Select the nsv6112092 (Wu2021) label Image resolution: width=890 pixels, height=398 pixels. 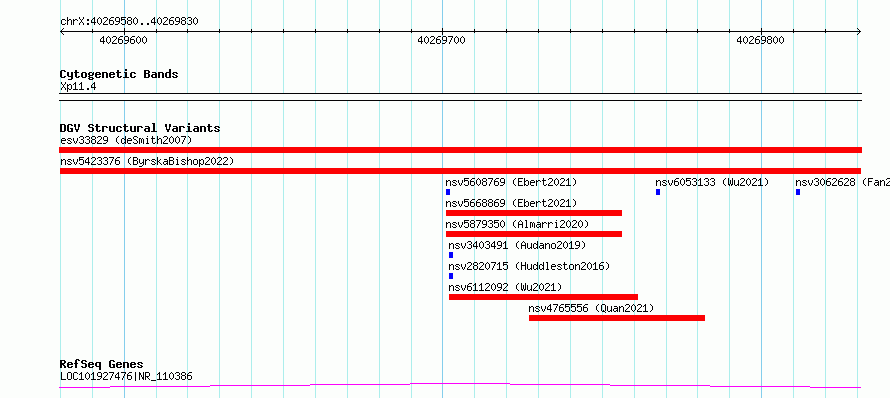click(x=505, y=287)
